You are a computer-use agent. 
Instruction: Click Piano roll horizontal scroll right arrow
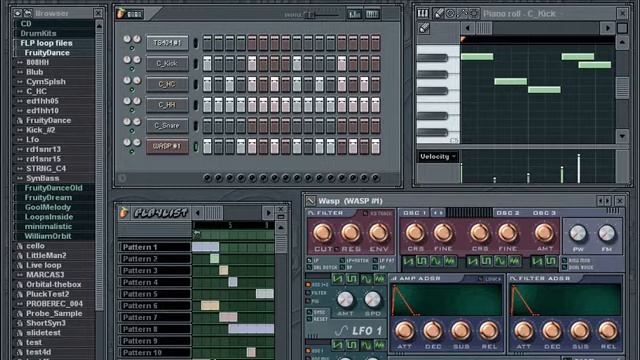[x=607, y=28]
